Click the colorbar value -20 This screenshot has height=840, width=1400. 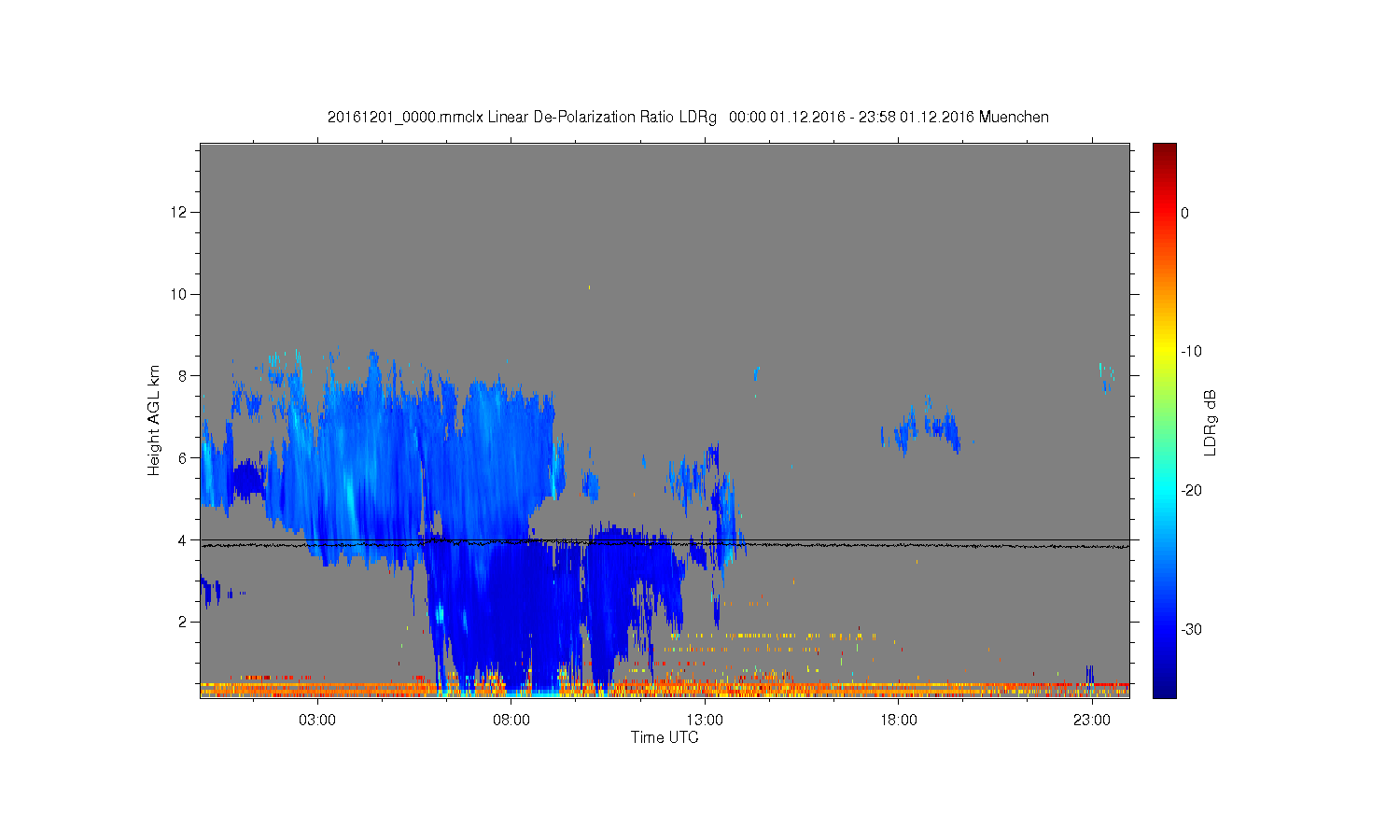pos(1191,491)
